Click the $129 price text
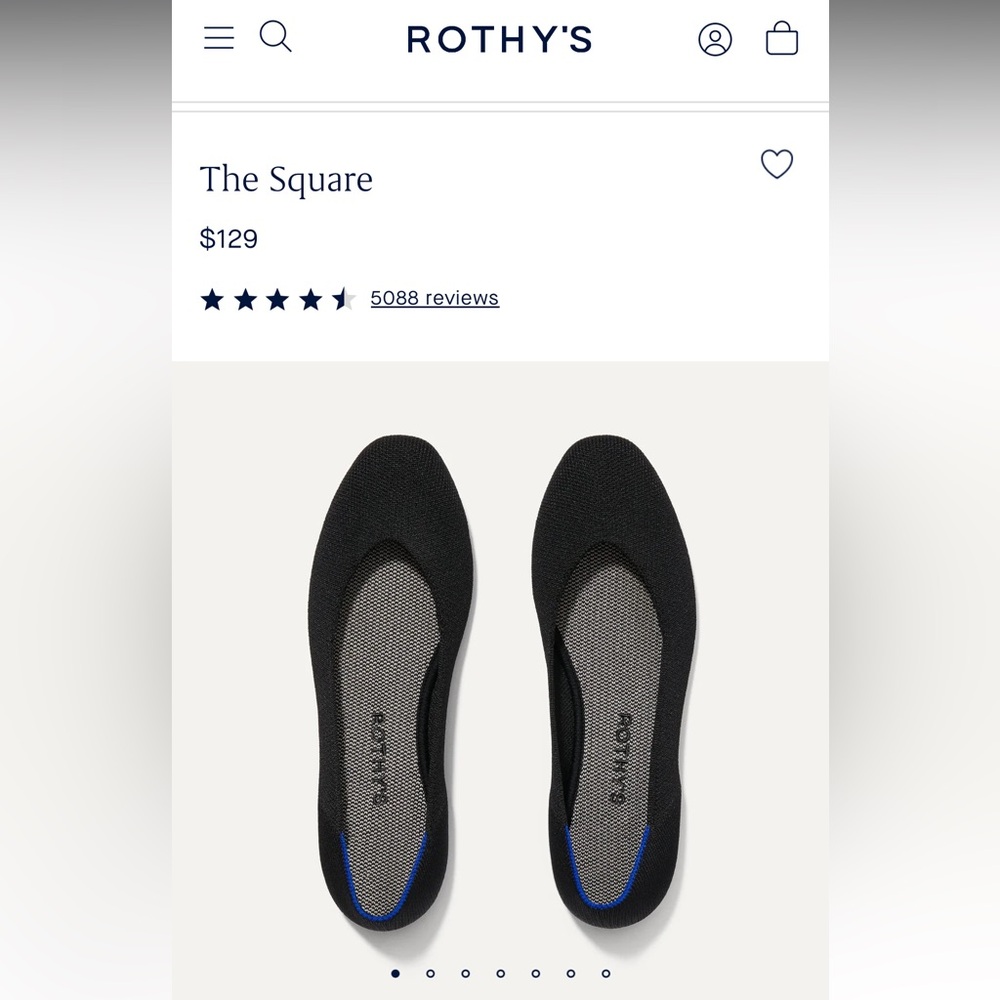This screenshot has width=1000, height=1000. pos(229,239)
